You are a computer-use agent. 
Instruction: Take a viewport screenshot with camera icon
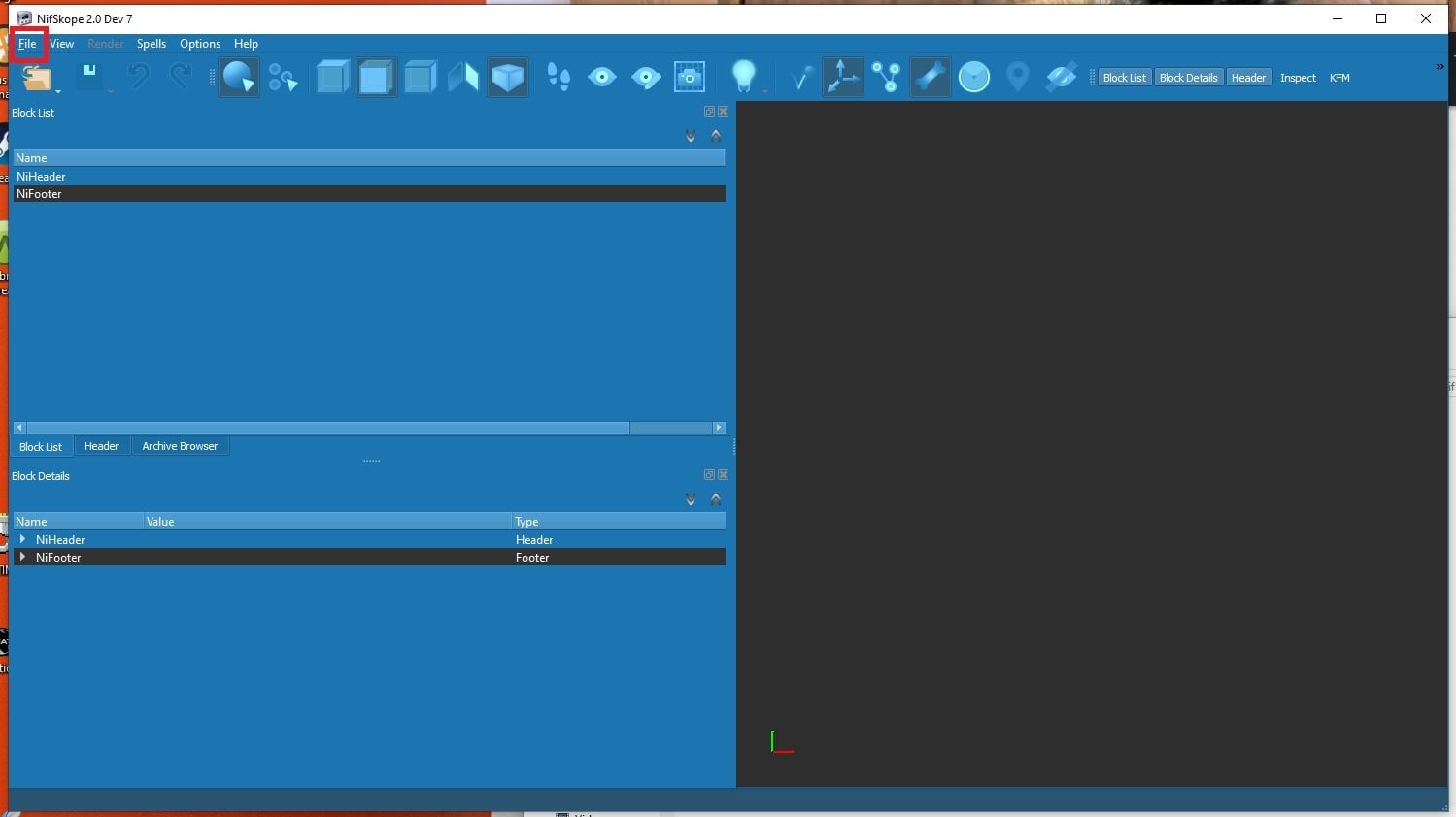(690, 78)
